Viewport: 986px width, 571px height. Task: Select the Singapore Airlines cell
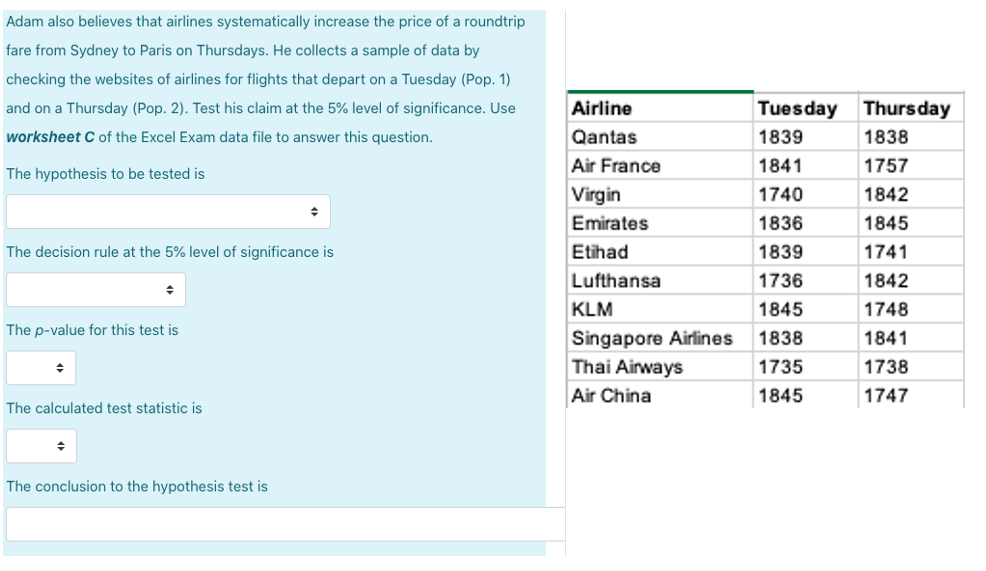click(660, 338)
